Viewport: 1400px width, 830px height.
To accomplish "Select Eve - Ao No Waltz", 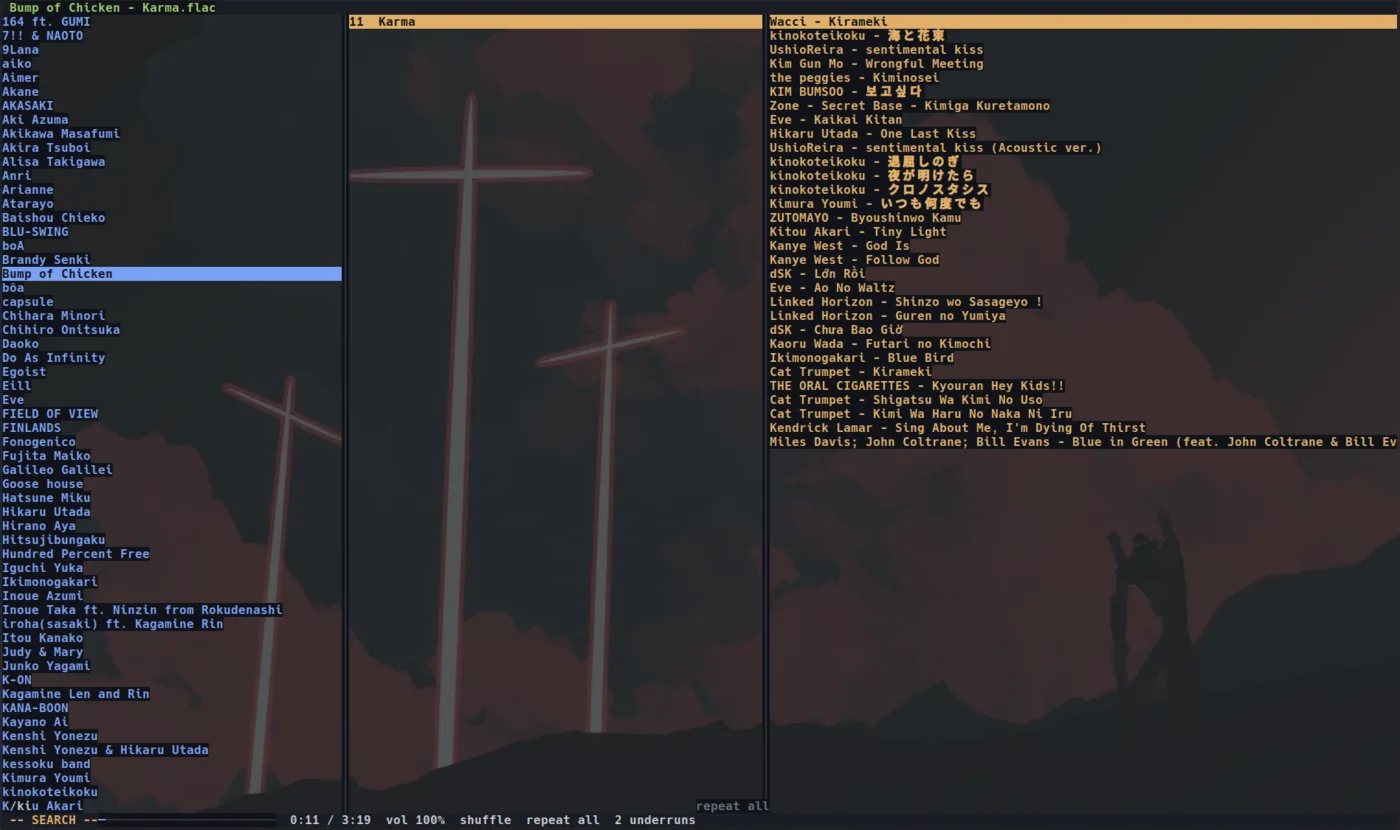I will coord(833,287).
